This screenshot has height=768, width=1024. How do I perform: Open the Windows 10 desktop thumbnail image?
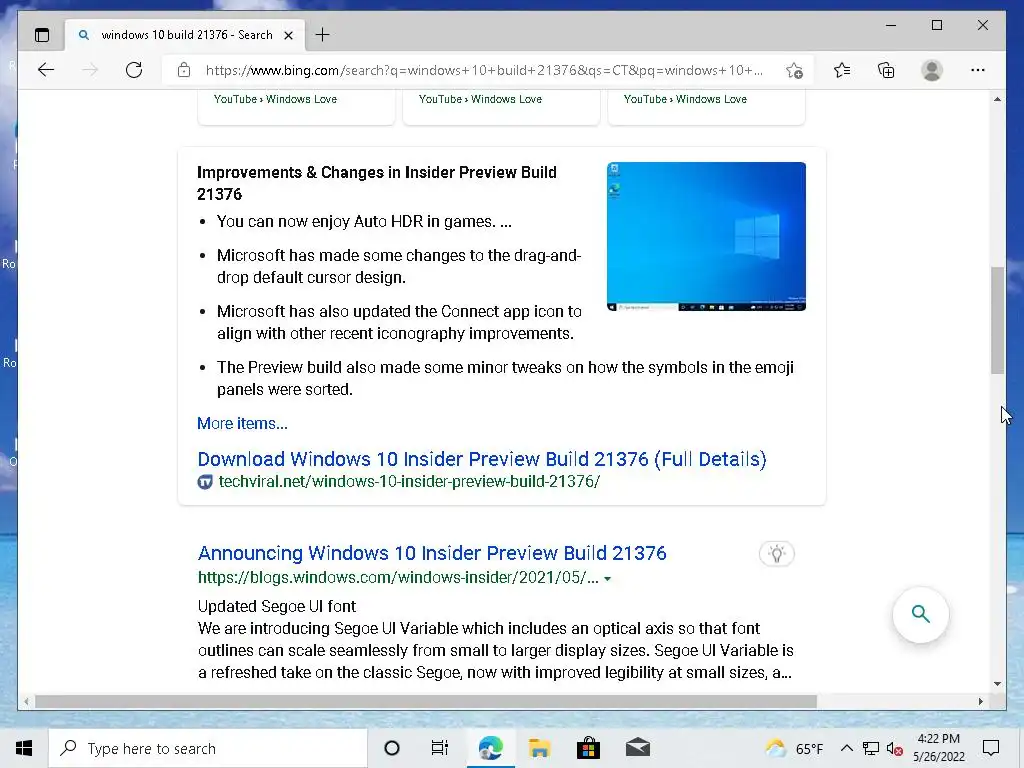pos(706,236)
